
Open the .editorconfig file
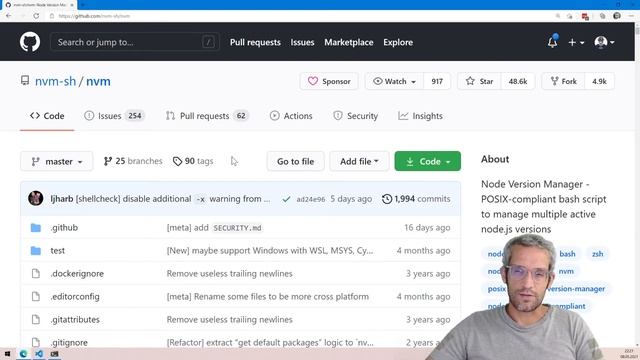pyautogui.click(x=75, y=296)
